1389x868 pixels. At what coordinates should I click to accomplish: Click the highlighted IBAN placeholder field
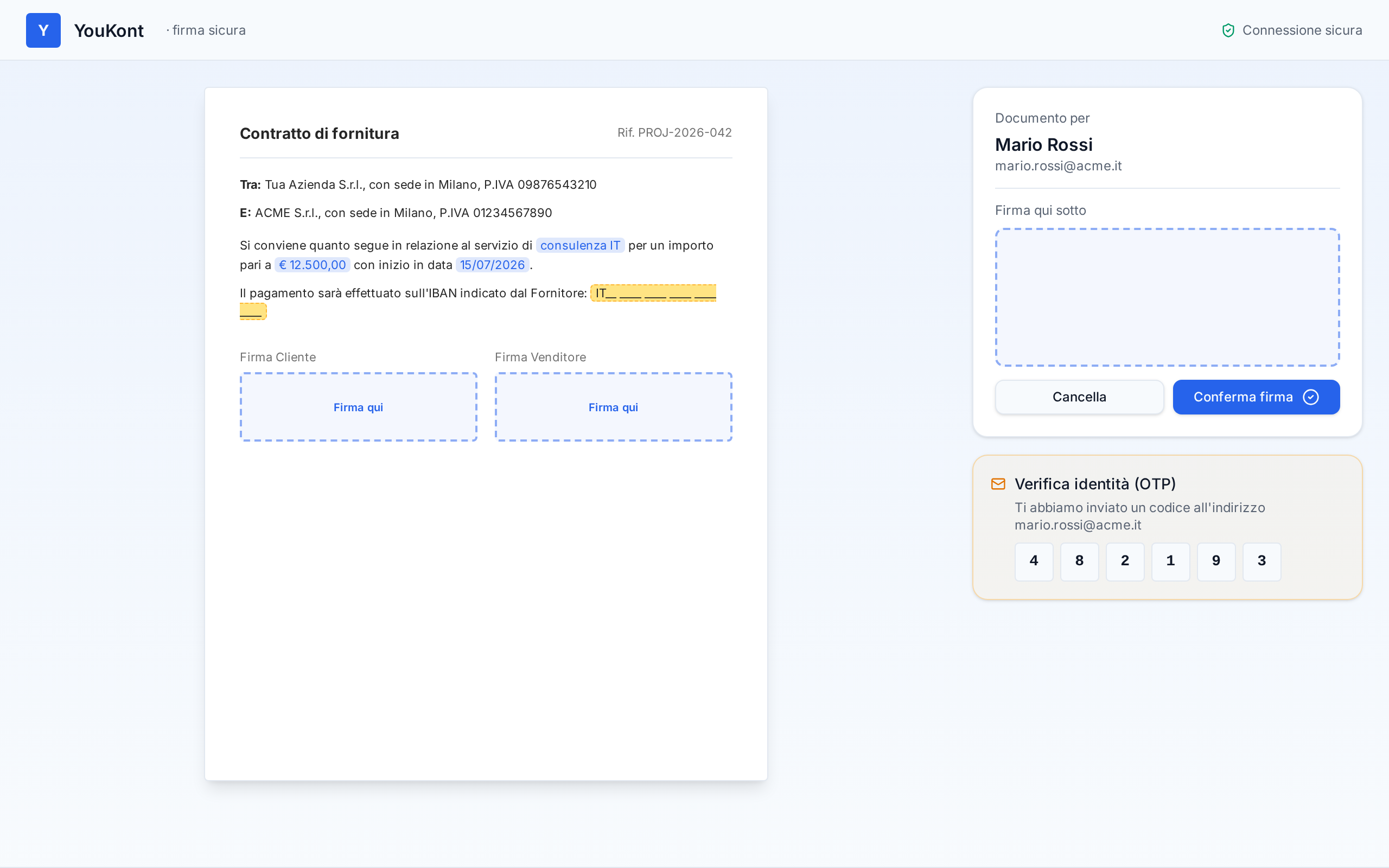tap(653, 293)
